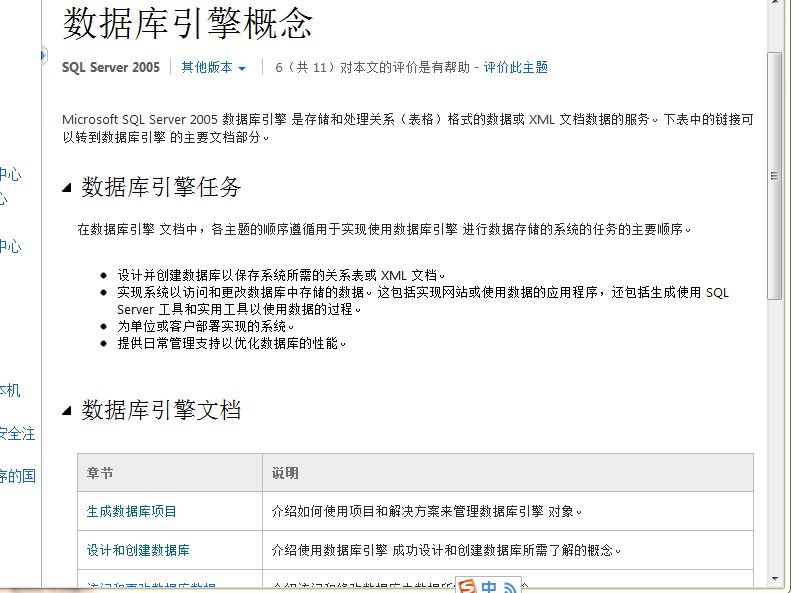Collapse the 数据库引擎文档 section
This screenshot has width=798, height=593.
click(67, 410)
